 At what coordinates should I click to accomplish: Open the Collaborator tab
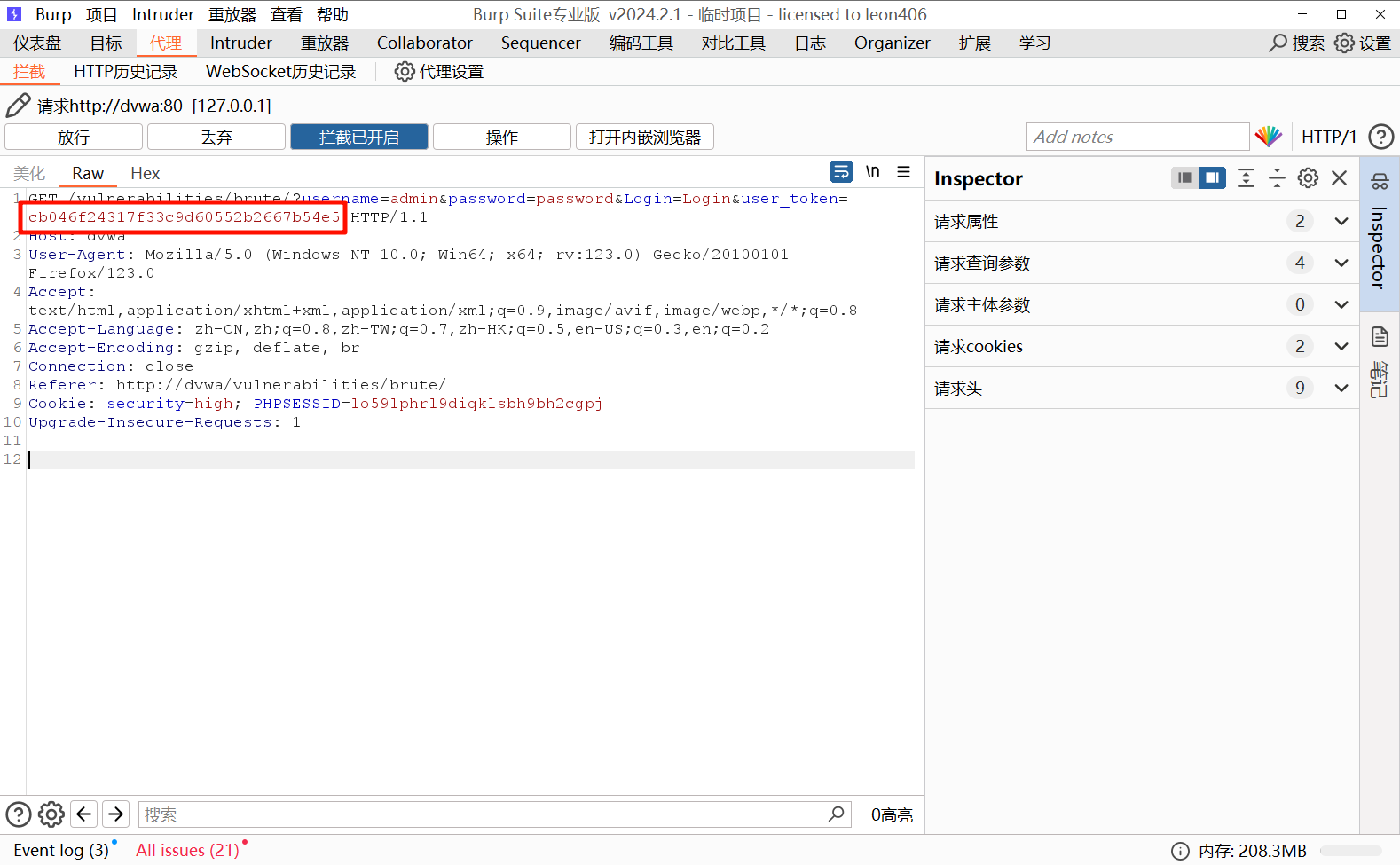[x=425, y=43]
